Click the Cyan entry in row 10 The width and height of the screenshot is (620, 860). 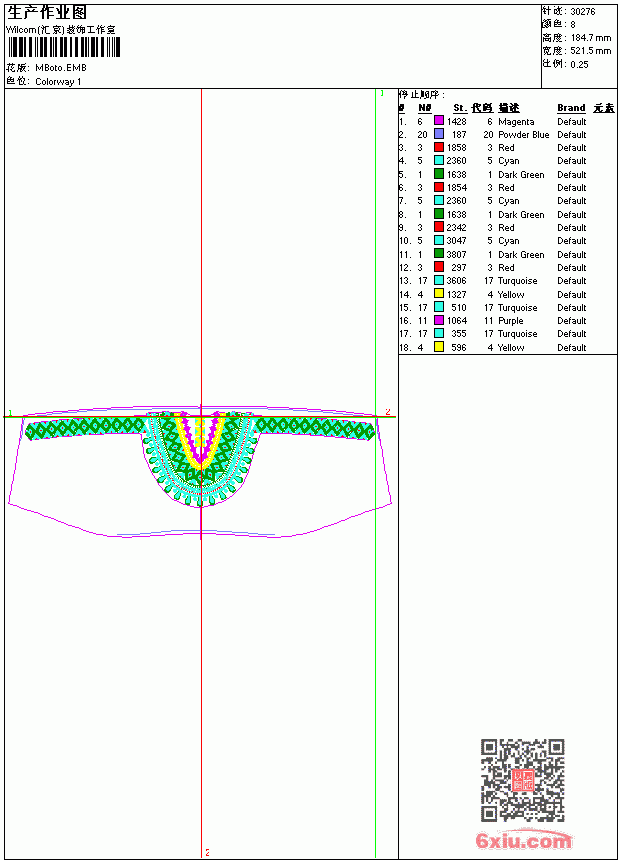coord(508,241)
